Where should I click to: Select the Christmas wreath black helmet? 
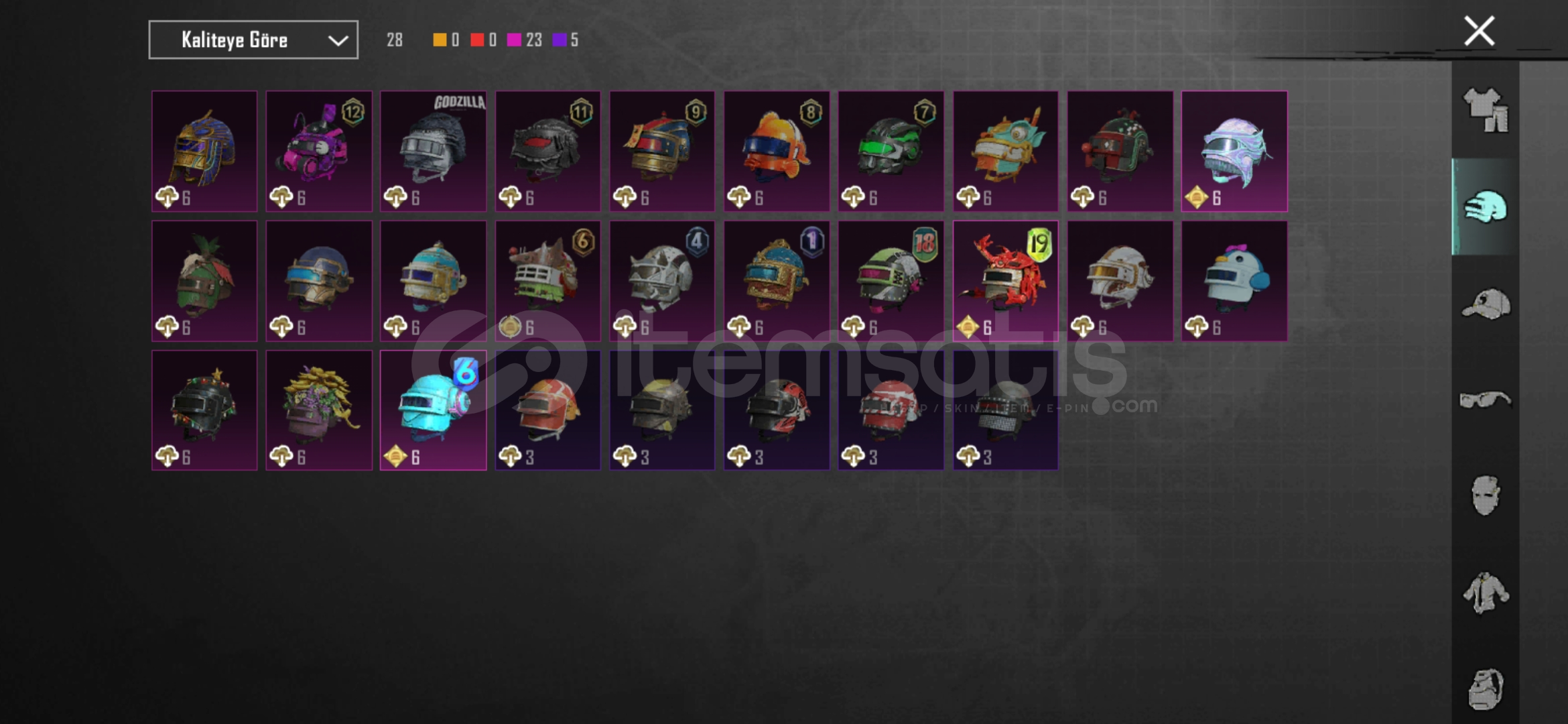[x=204, y=410]
